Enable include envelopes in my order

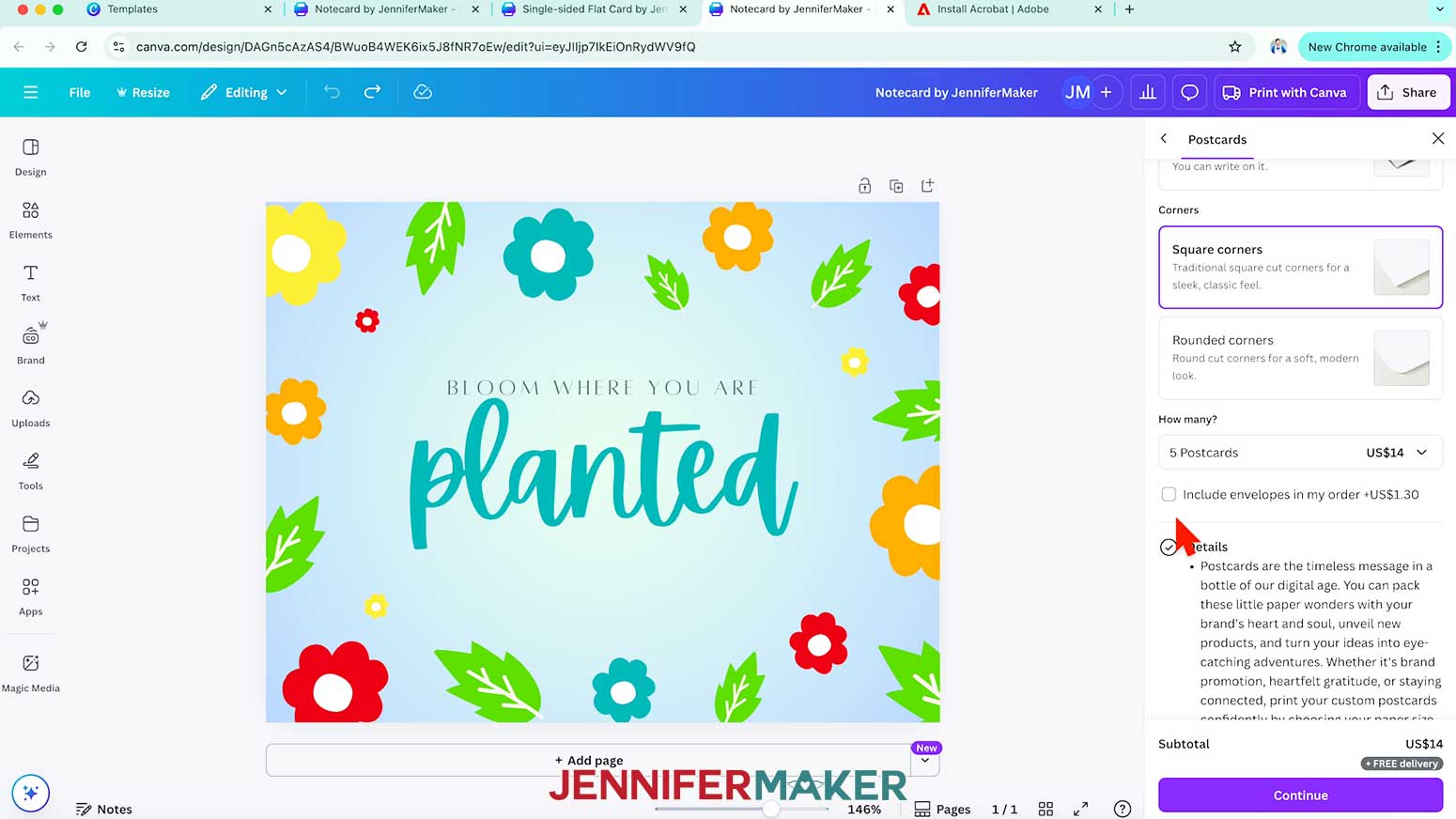click(1169, 494)
